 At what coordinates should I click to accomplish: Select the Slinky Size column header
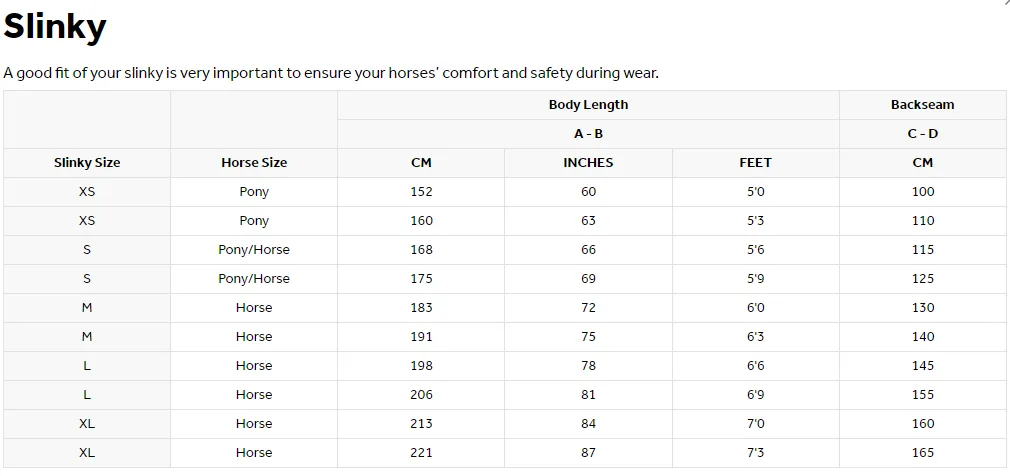coord(87,163)
